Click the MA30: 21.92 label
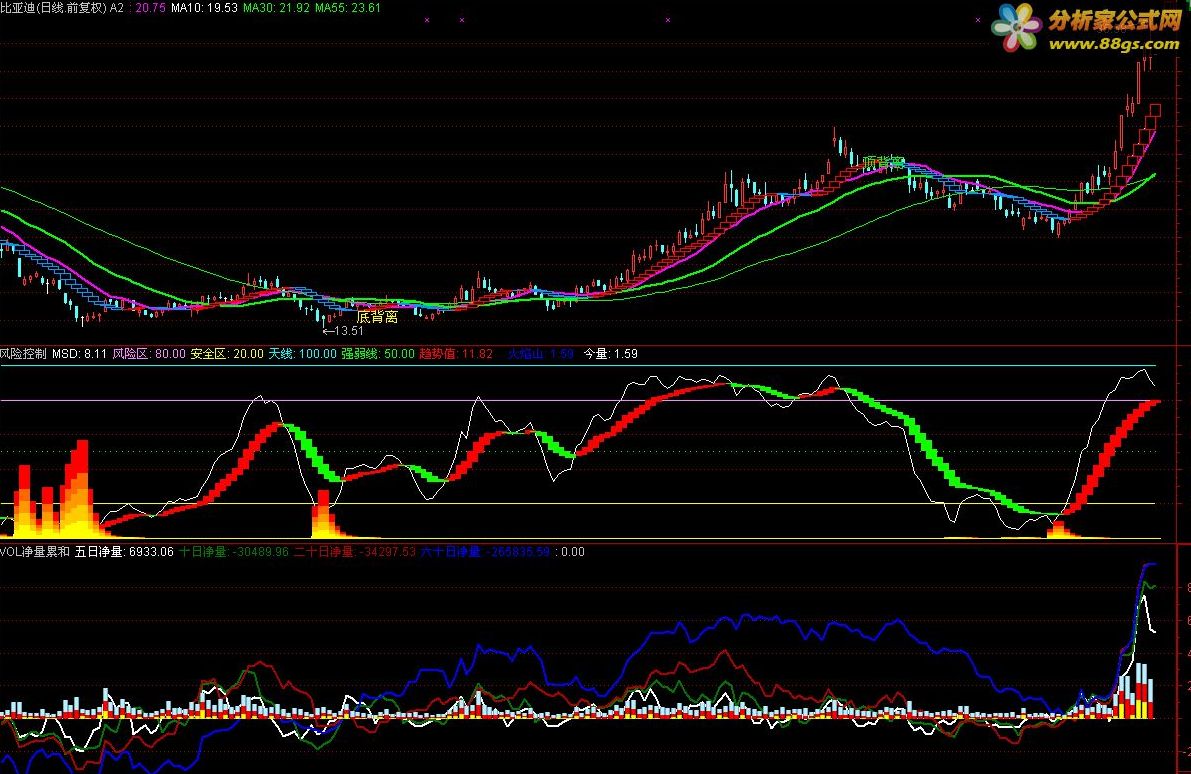The image size is (1191, 774). (x=276, y=8)
